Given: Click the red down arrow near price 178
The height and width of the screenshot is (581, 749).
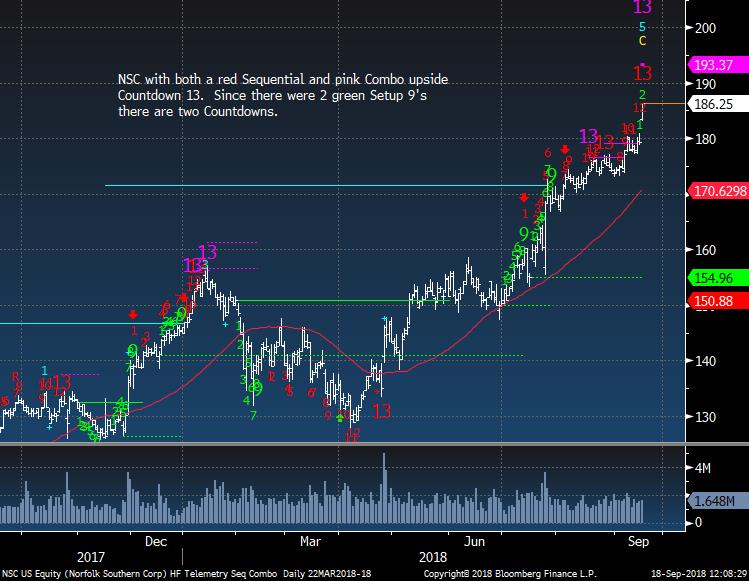Looking at the screenshot, I should pyautogui.click(x=565, y=149).
